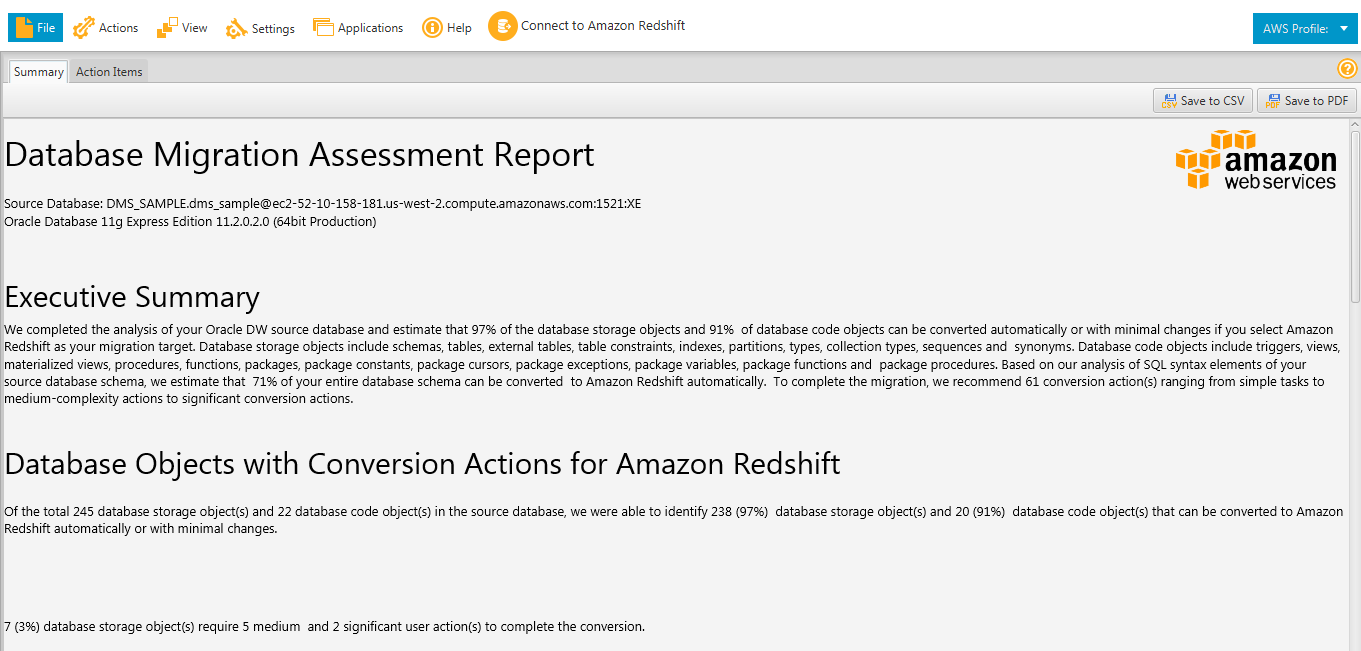
Task: Click the Database Migration Assessment Report heading
Action: [299, 155]
